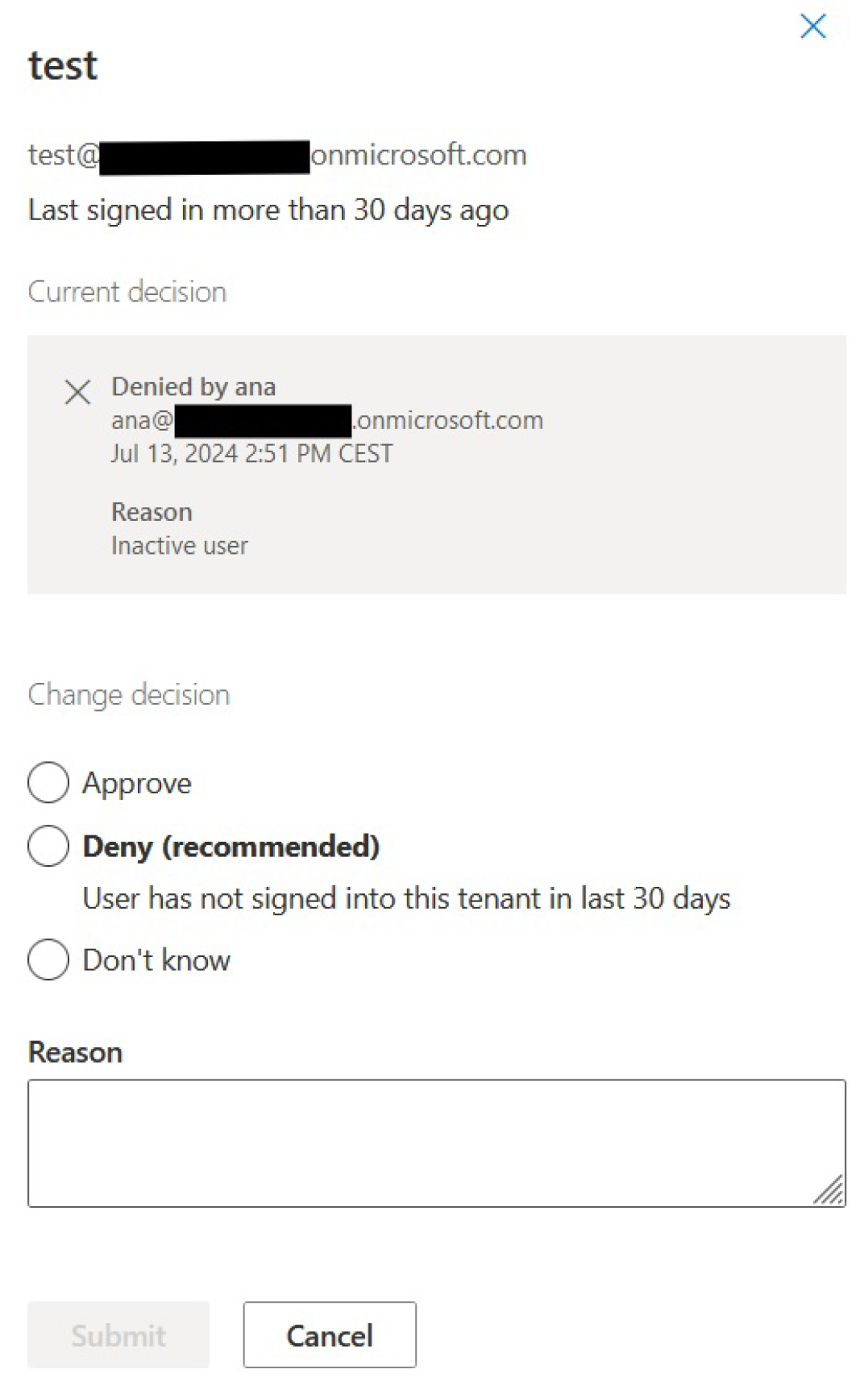This screenshot has width=868, height=1390.
Task: Choose the Deny (recommended) radio option
Action: [48, 846]
